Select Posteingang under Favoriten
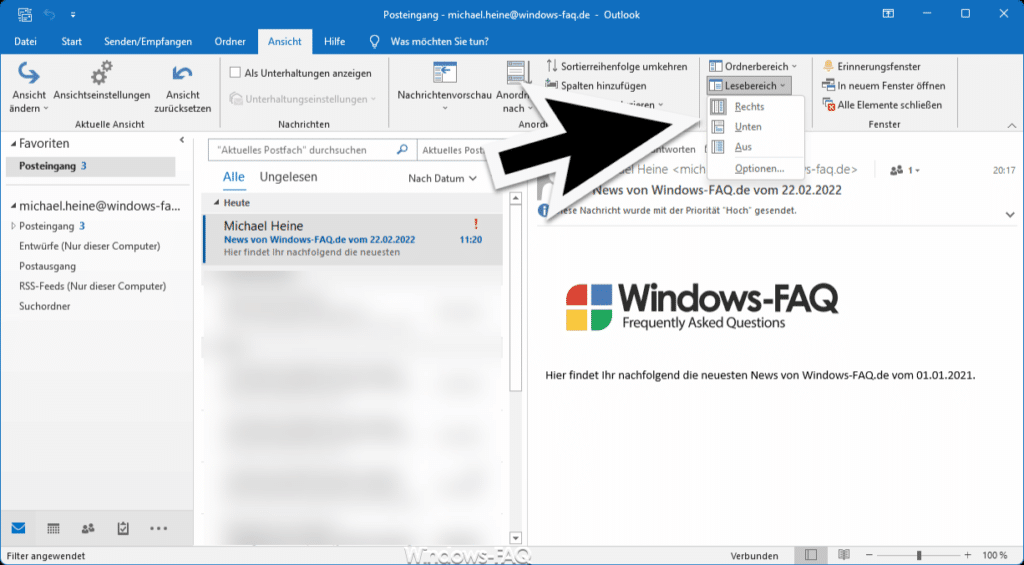 [91, 167]
